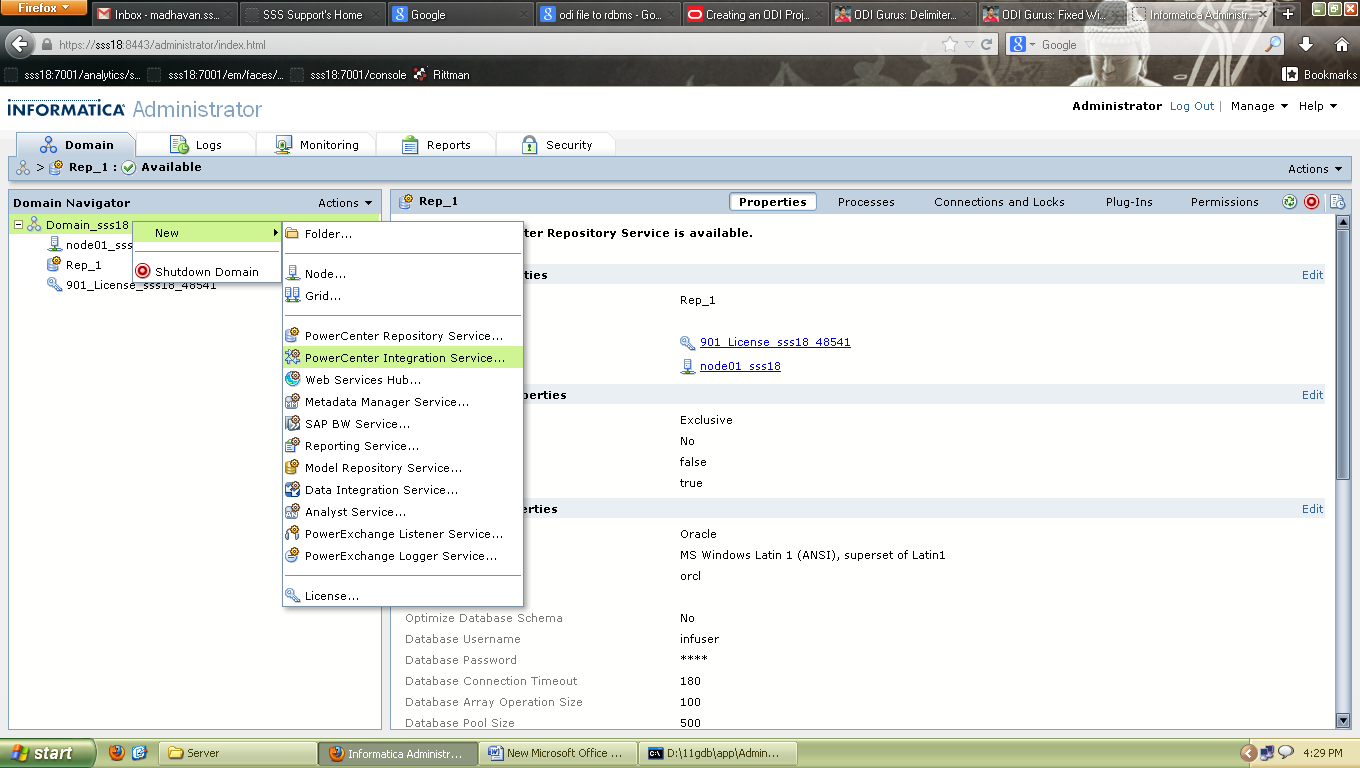Open the Firefox application menu button
Viewport: 1360px width, 768px height.
[43, 8]
